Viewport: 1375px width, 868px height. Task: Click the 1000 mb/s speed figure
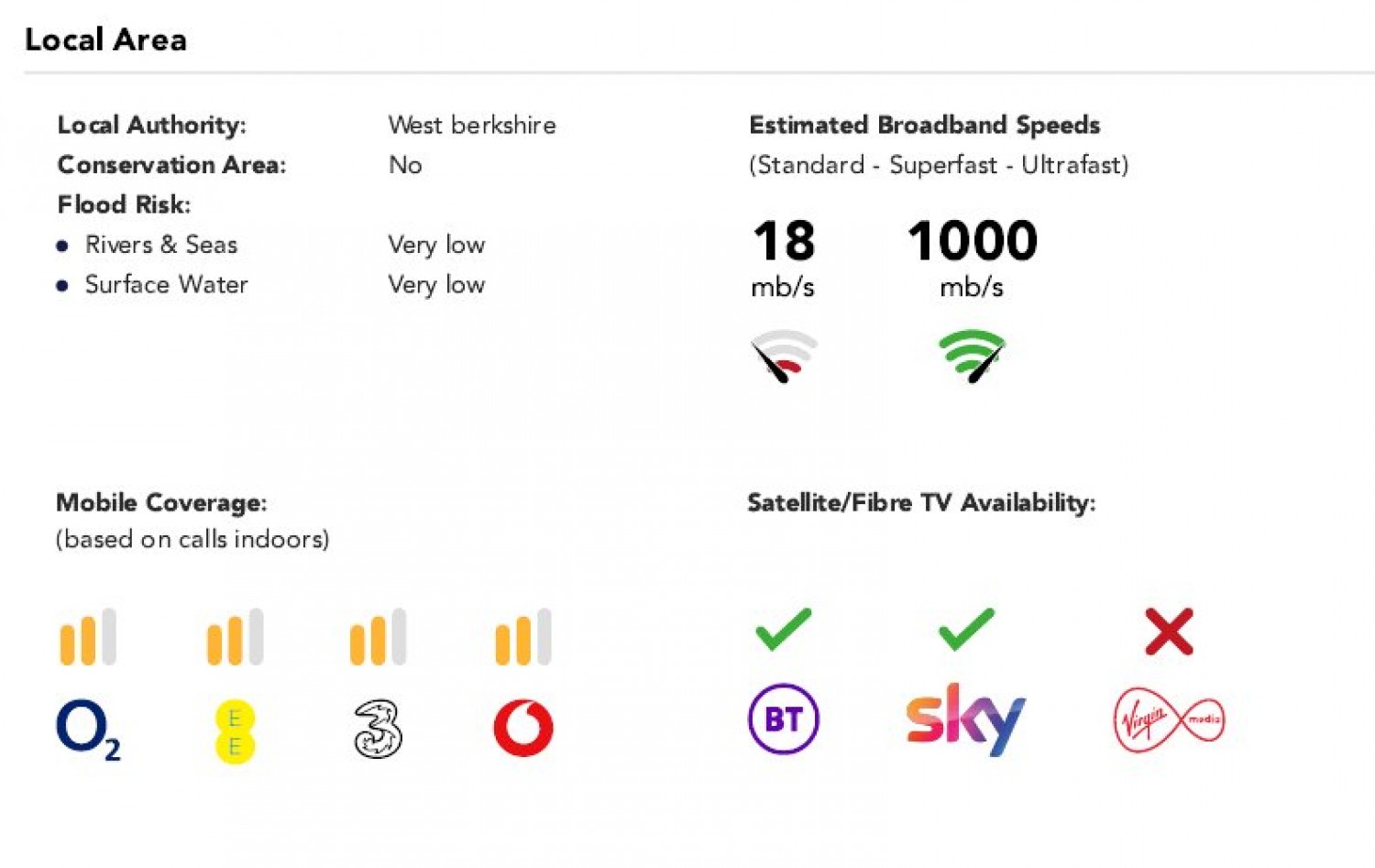[972, 258]
